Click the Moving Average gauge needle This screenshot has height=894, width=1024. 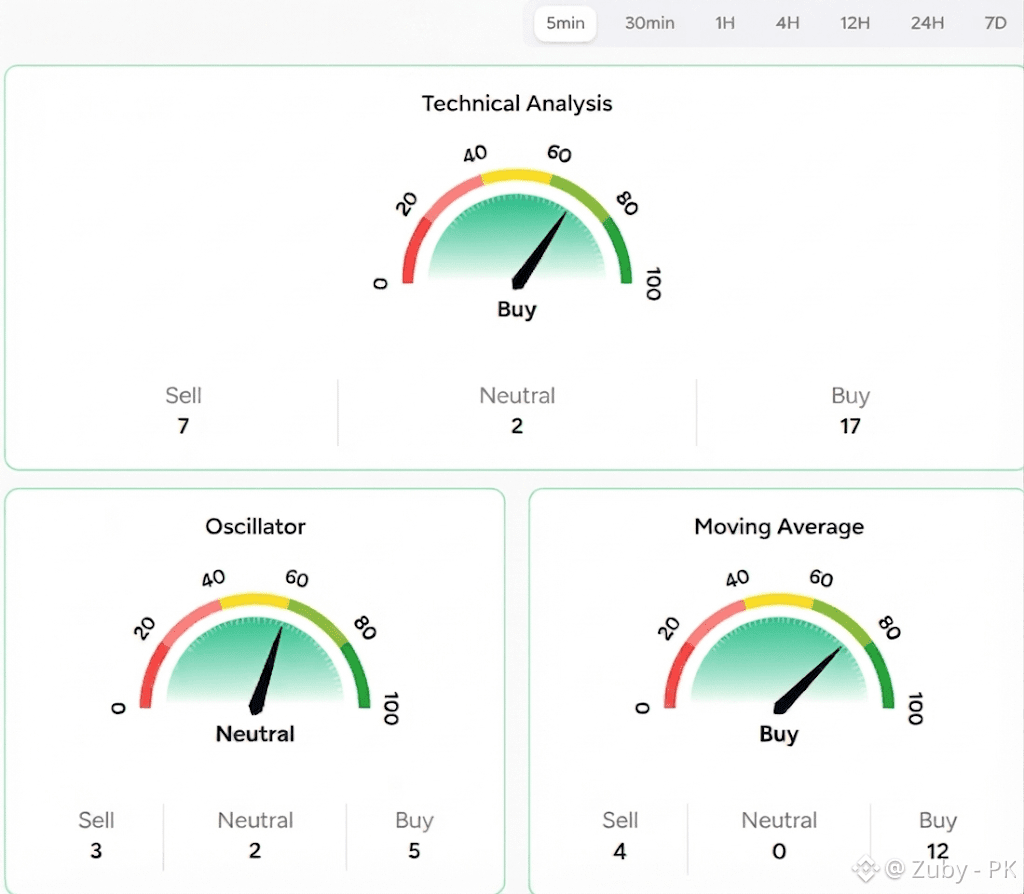click(807, 680)
